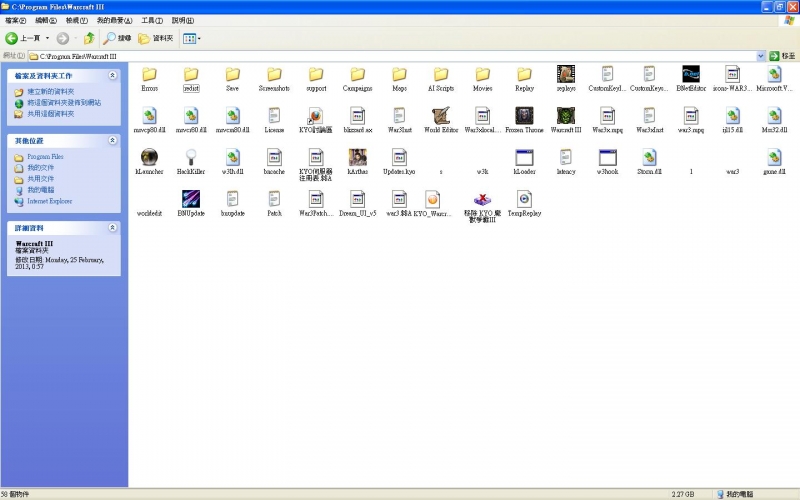Open the BNetEditor icon
Viewport: 800px width, 500px height.
(691, 73)
